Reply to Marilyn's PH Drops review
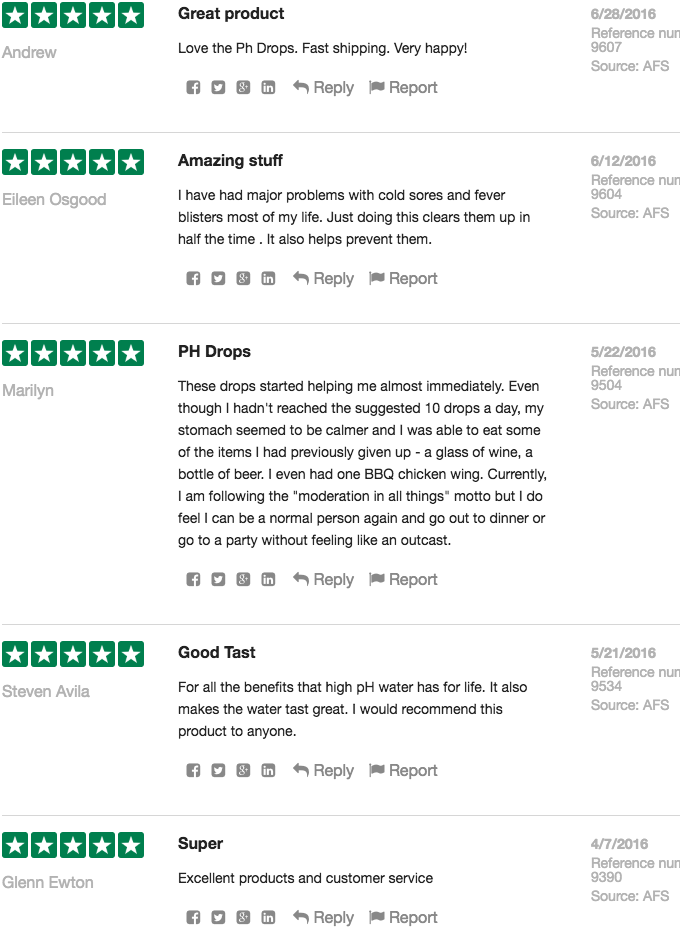 point(323,580)
